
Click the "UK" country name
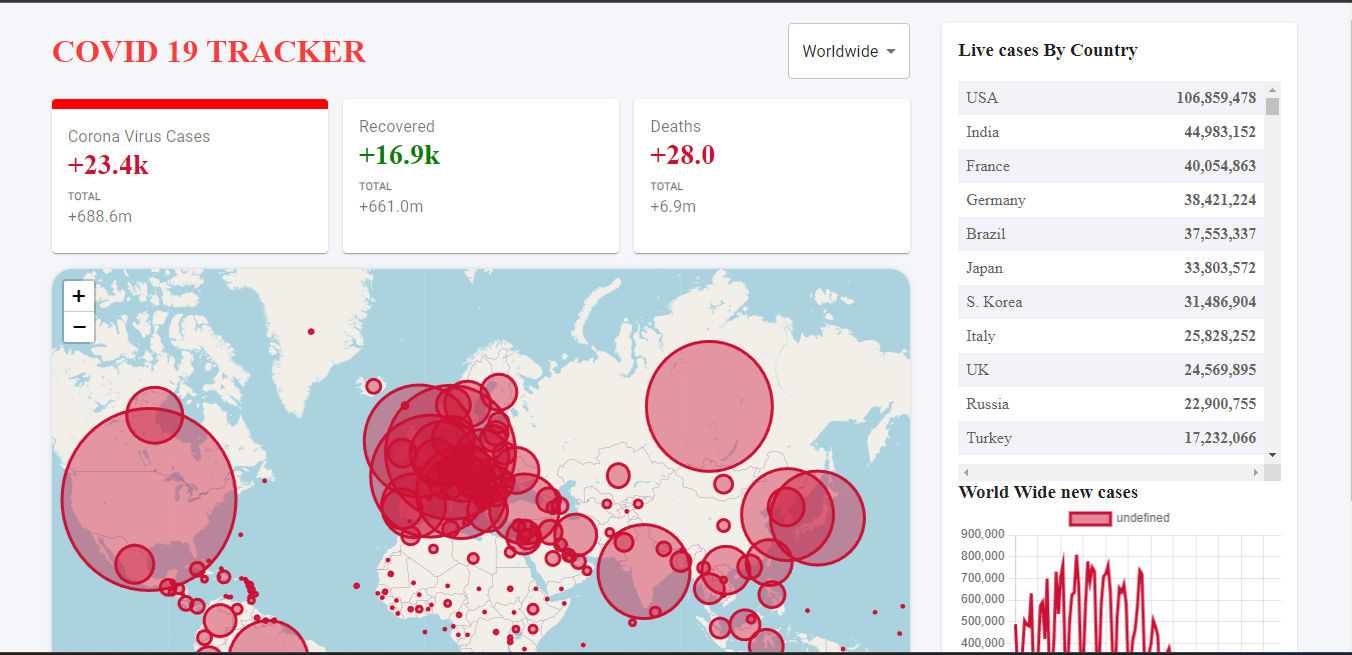978,370
